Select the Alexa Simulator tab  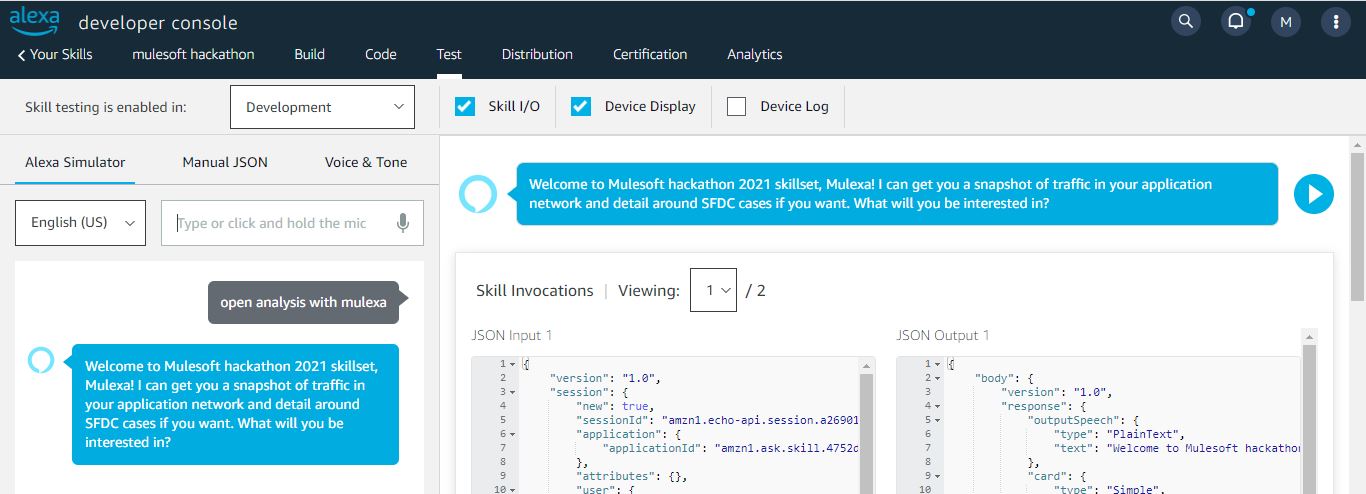(75, 162)
